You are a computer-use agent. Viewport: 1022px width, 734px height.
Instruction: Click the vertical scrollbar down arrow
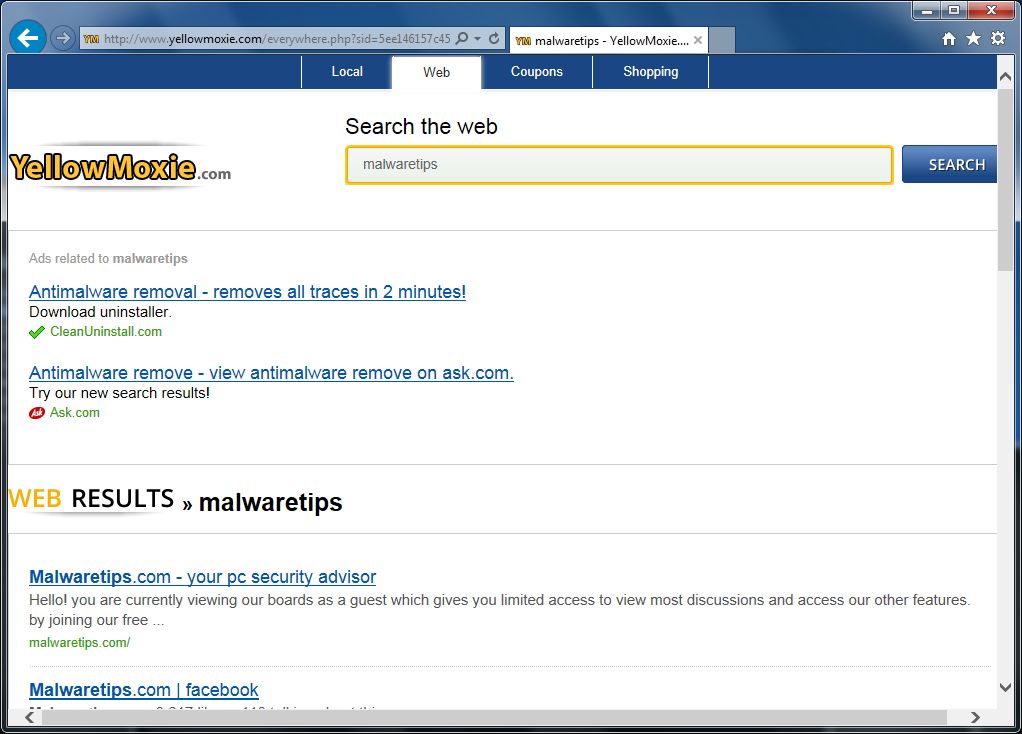point(1005,687)
